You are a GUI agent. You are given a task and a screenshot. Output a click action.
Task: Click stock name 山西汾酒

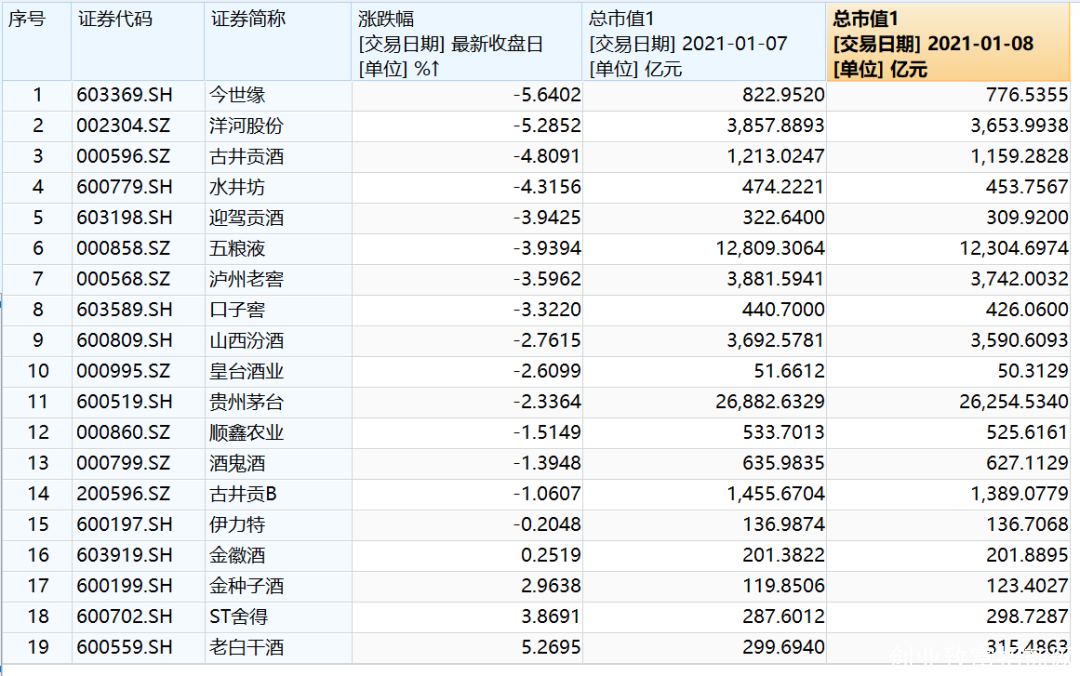click(246, 340)
